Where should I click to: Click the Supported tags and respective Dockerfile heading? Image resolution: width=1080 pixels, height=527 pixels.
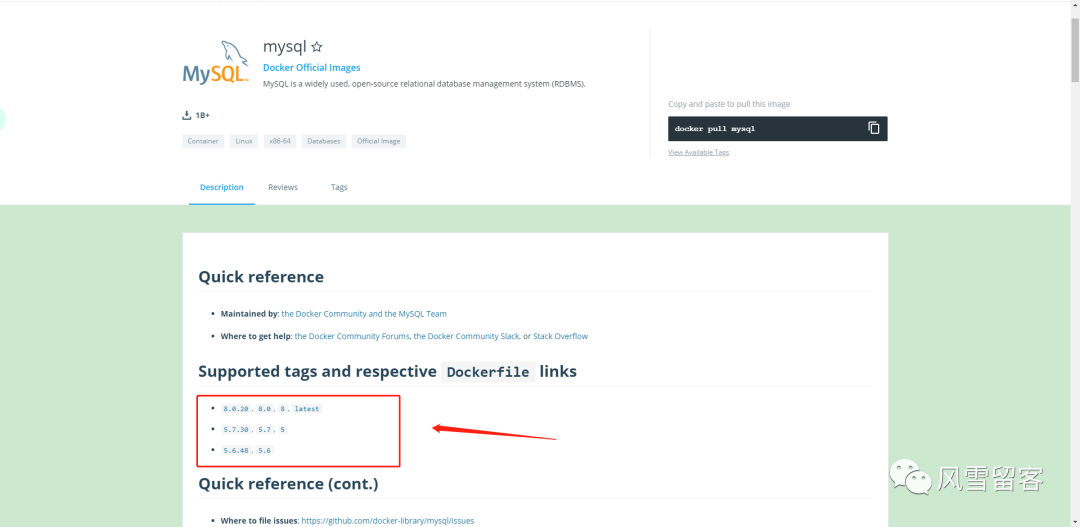pyautogui.click(x=387, y=372)
